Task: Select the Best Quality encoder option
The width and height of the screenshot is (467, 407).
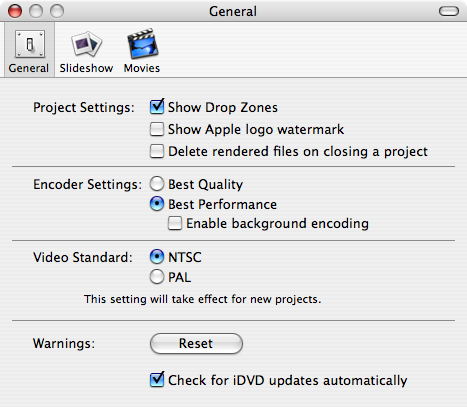Action: pos(157,184)
